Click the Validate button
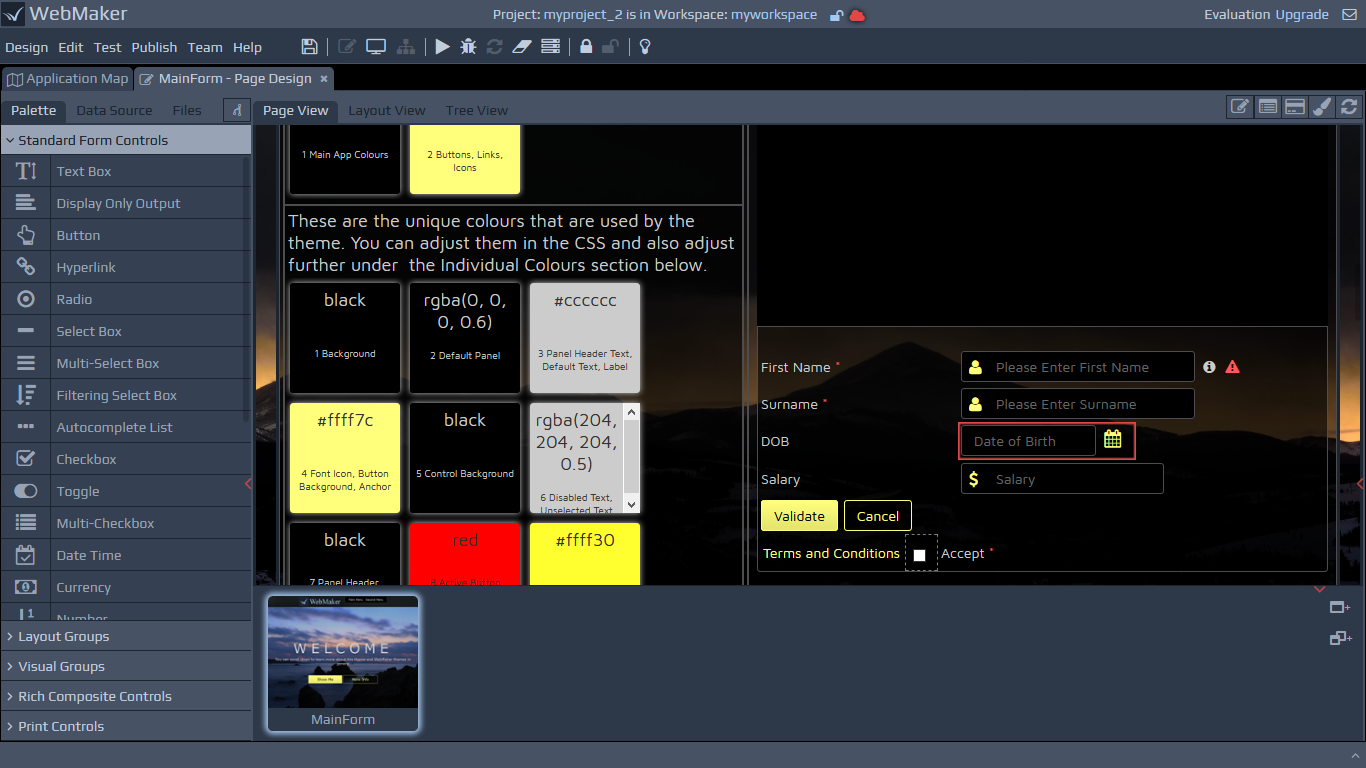Screen dimensions: 1366x768 tap(799, 516)
